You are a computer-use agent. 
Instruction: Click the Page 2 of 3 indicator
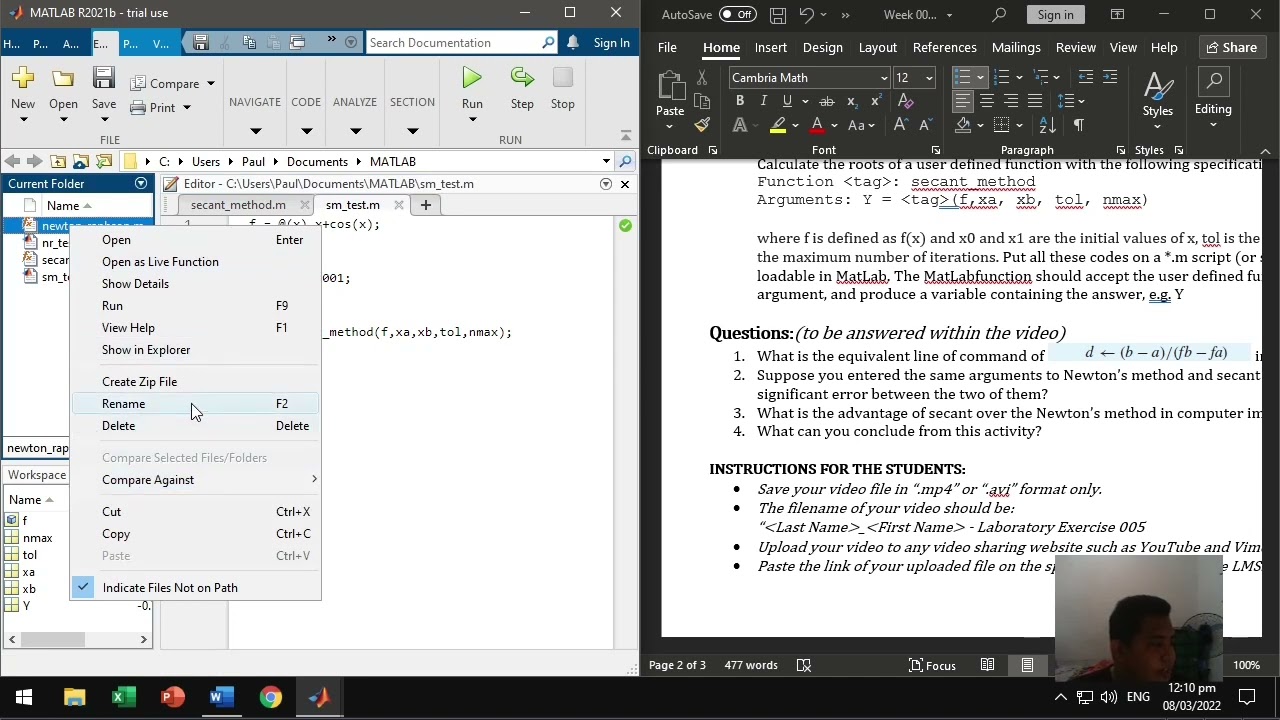pyautogui.click(x=677, y=665)
